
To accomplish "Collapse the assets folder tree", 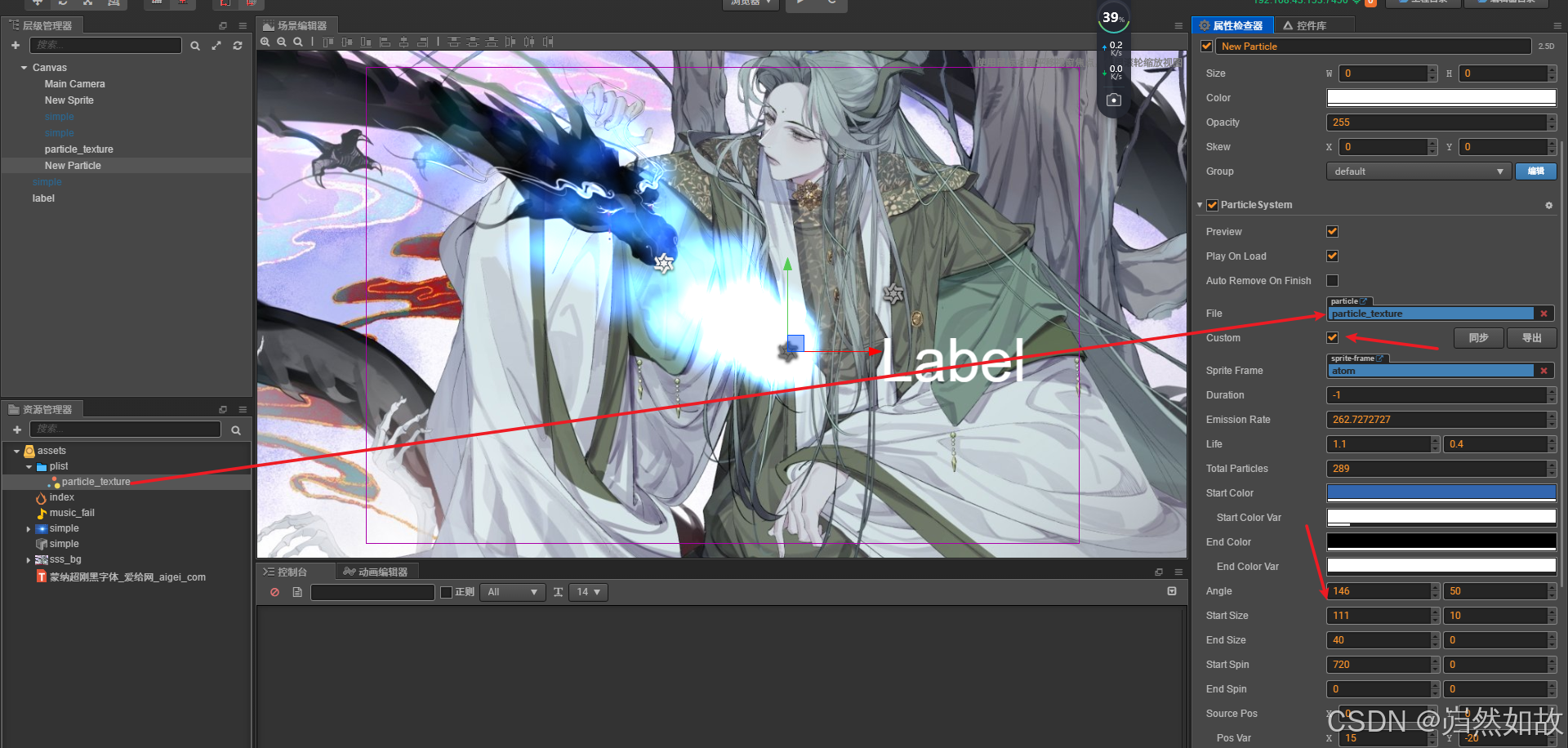I will pyautogui.click(x=16, y=451).
